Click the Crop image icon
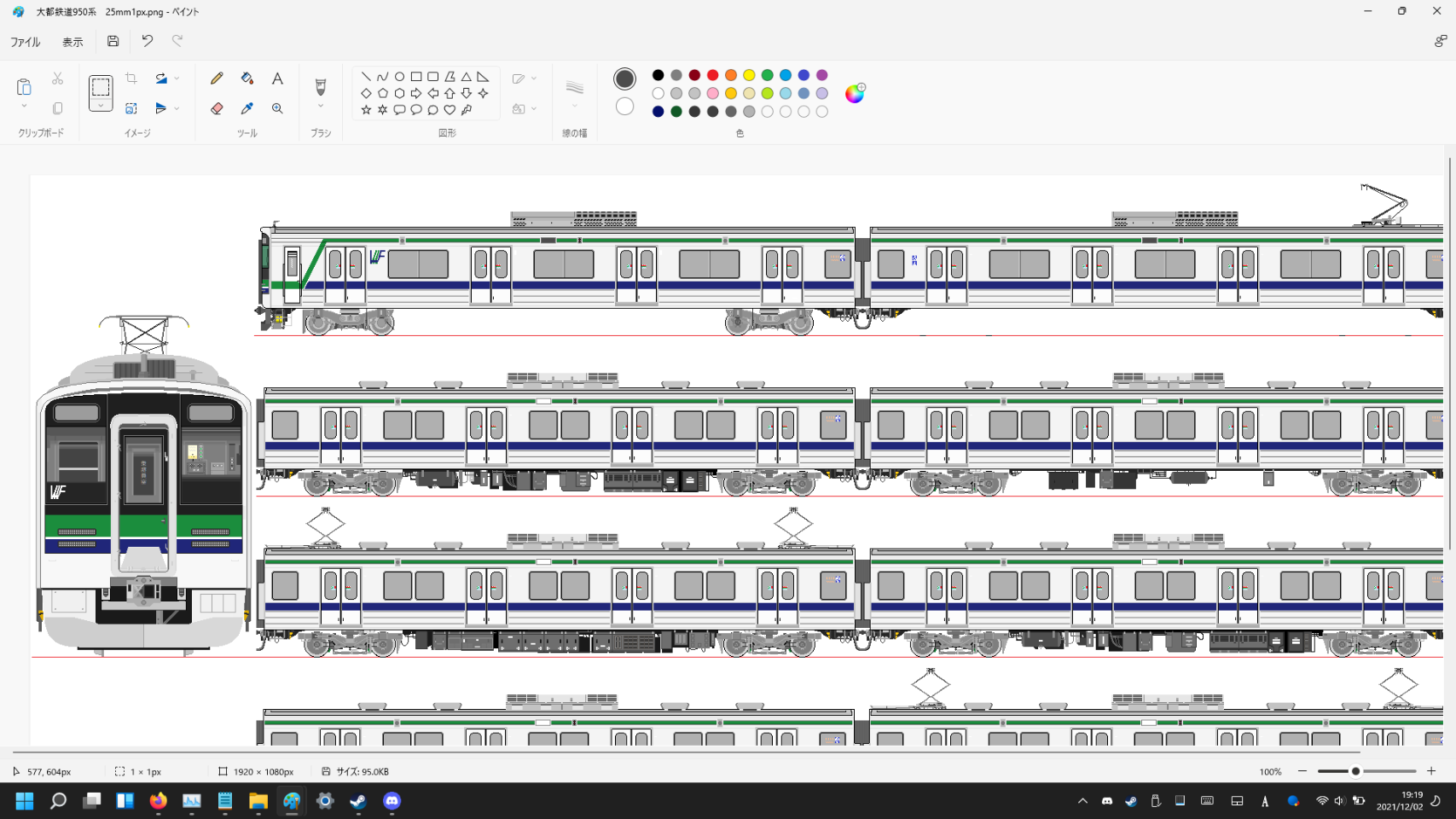The height and width of the screenshot is (819, 1456). (131, 78)
